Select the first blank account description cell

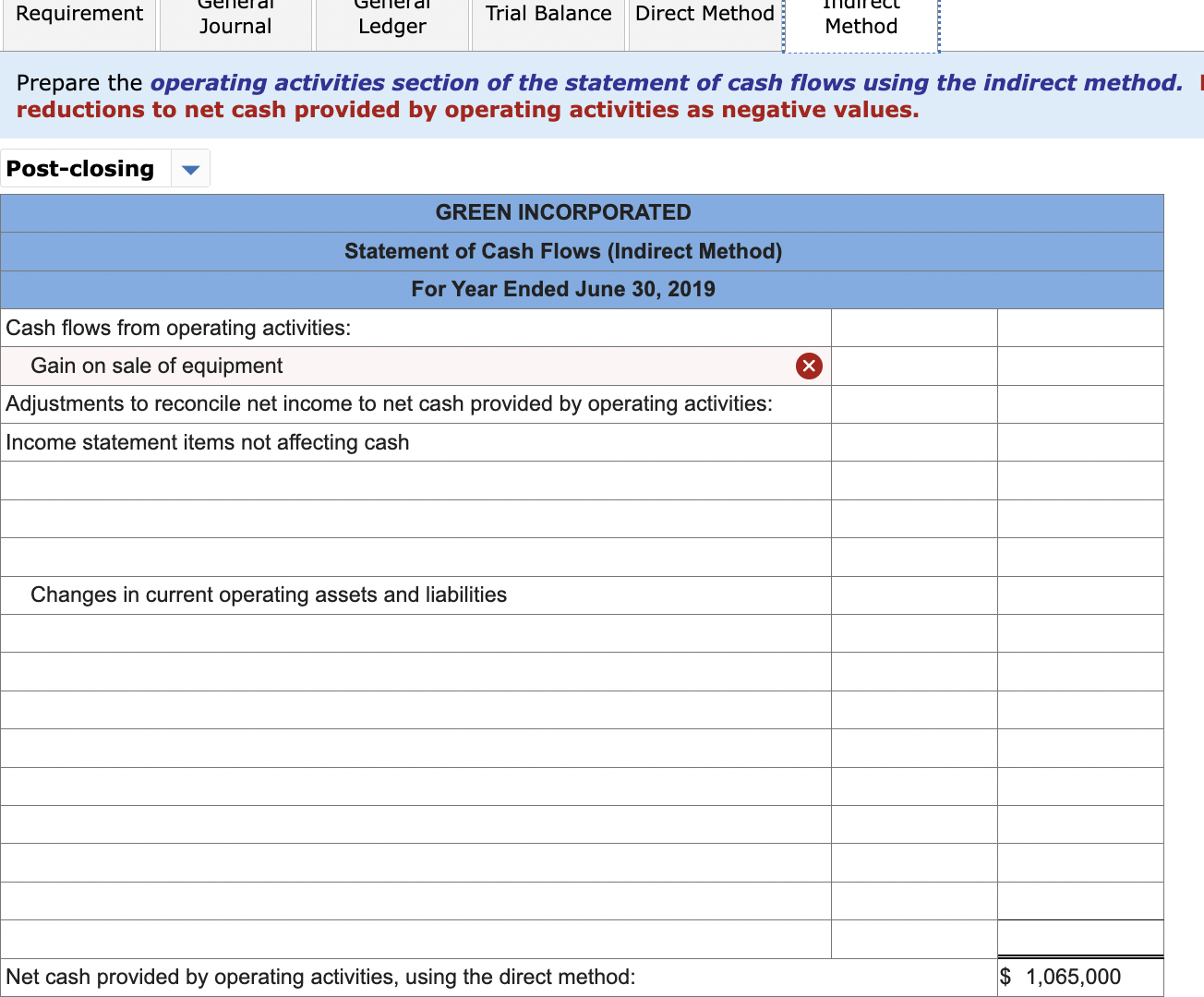[x=415, y=480]
